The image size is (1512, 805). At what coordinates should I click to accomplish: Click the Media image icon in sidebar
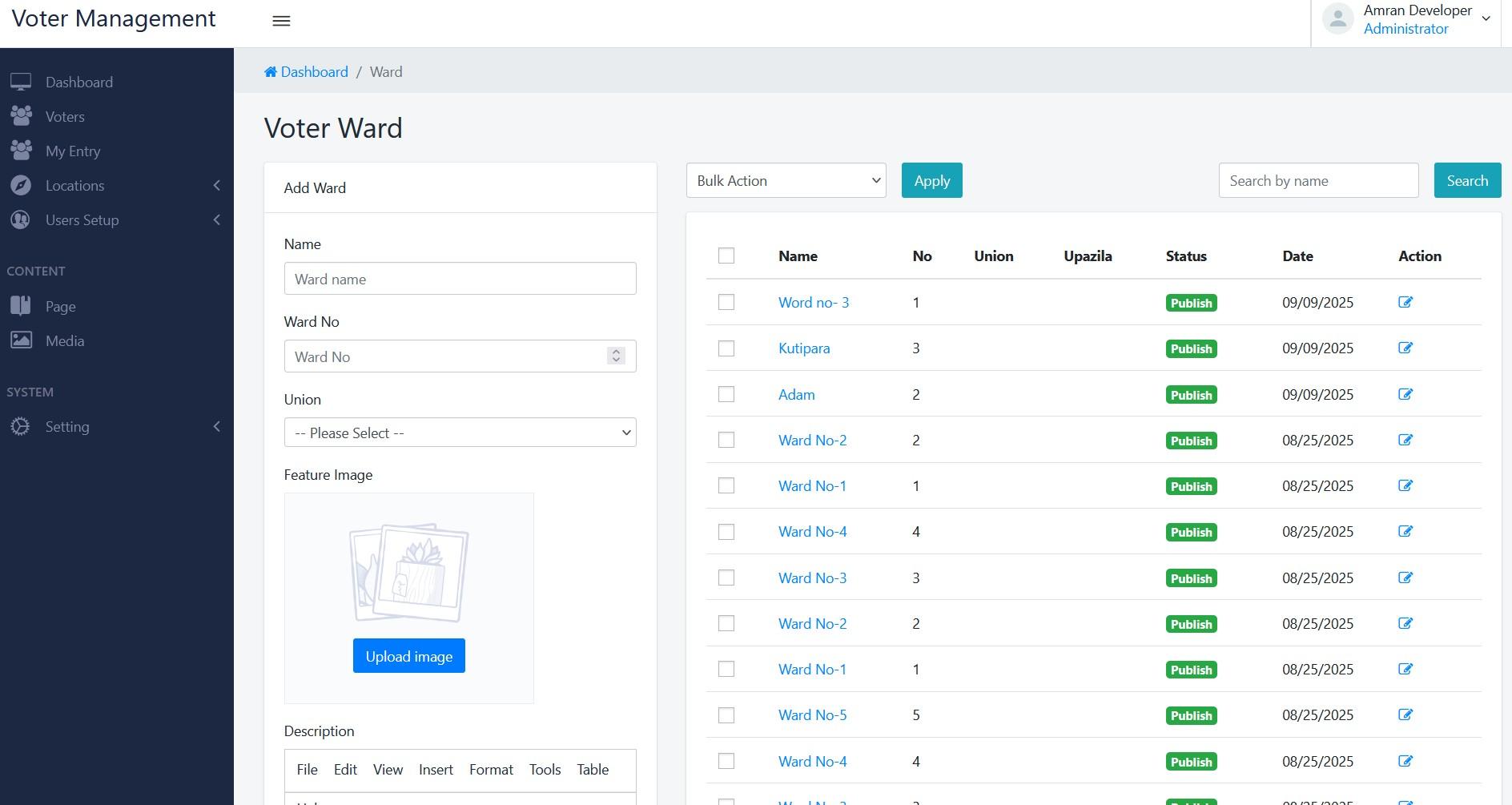click(x=21, y=340)
